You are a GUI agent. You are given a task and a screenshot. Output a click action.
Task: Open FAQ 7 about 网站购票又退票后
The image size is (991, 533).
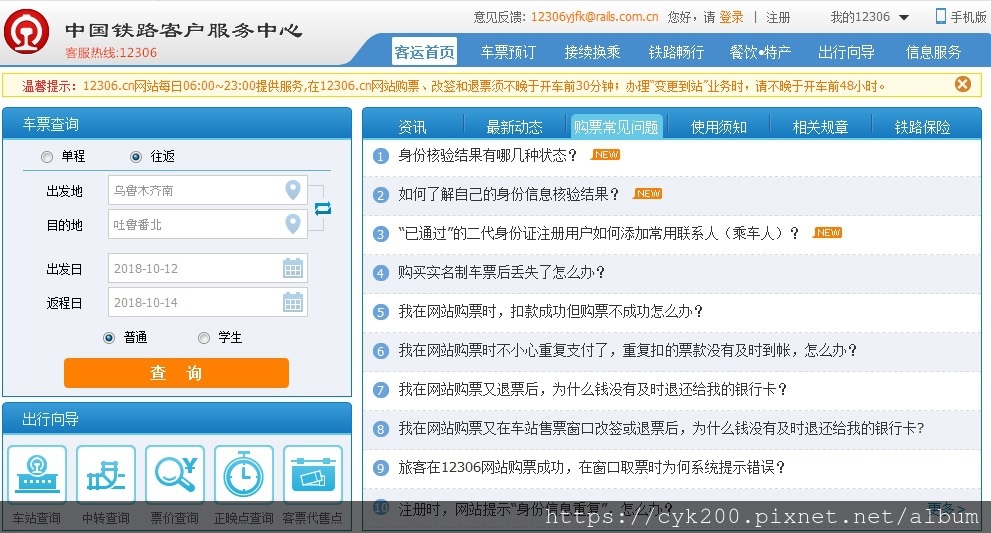(592, 389)
